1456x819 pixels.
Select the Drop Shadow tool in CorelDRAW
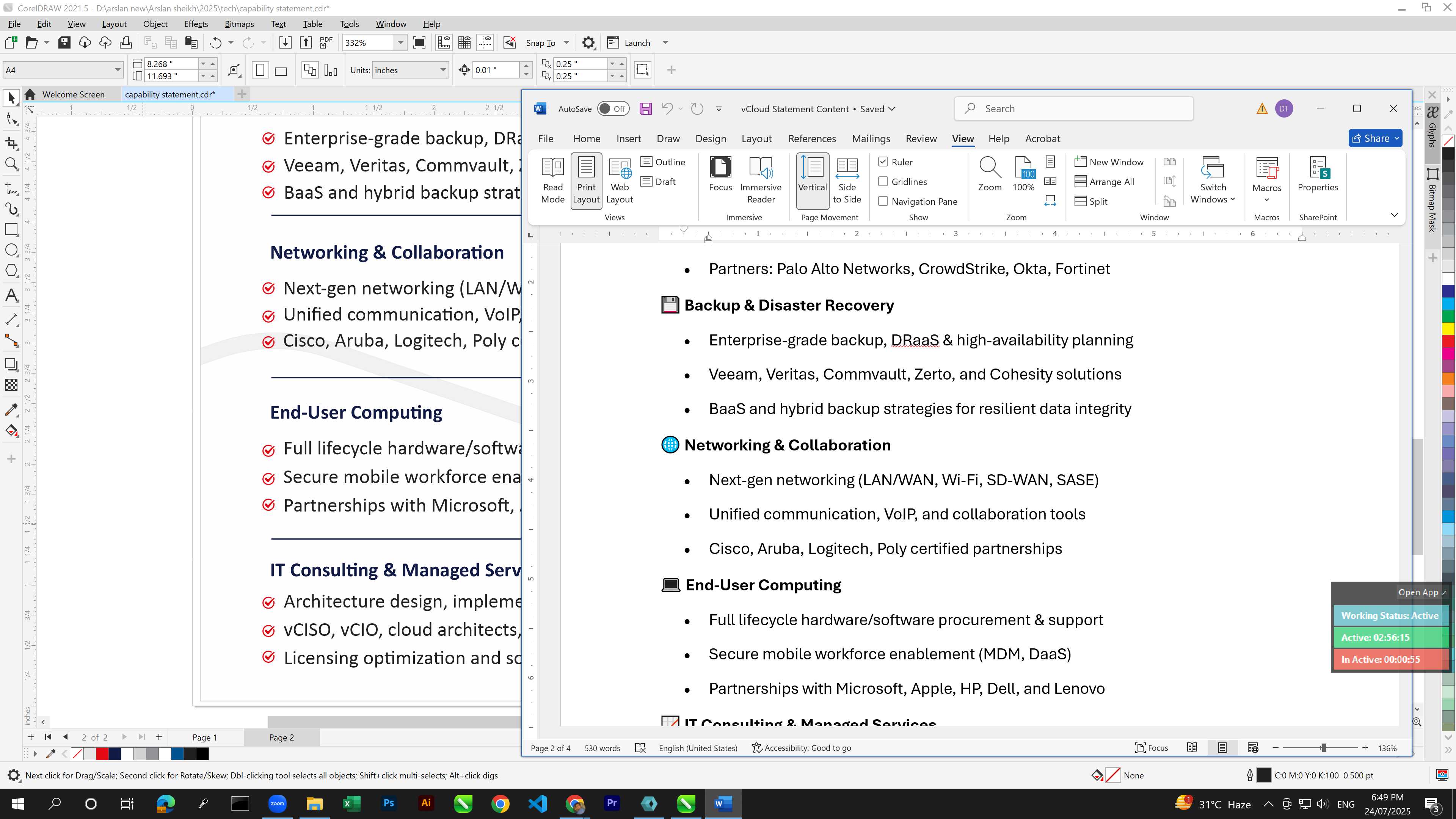coord(11,364)
